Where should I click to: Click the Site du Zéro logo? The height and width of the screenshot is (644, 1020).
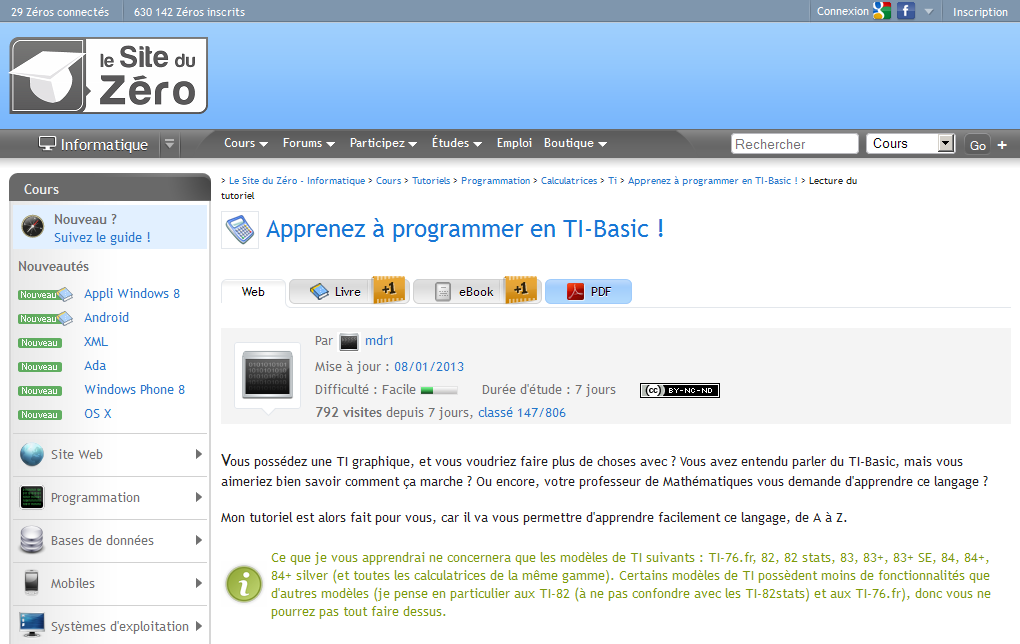point(109,75)
